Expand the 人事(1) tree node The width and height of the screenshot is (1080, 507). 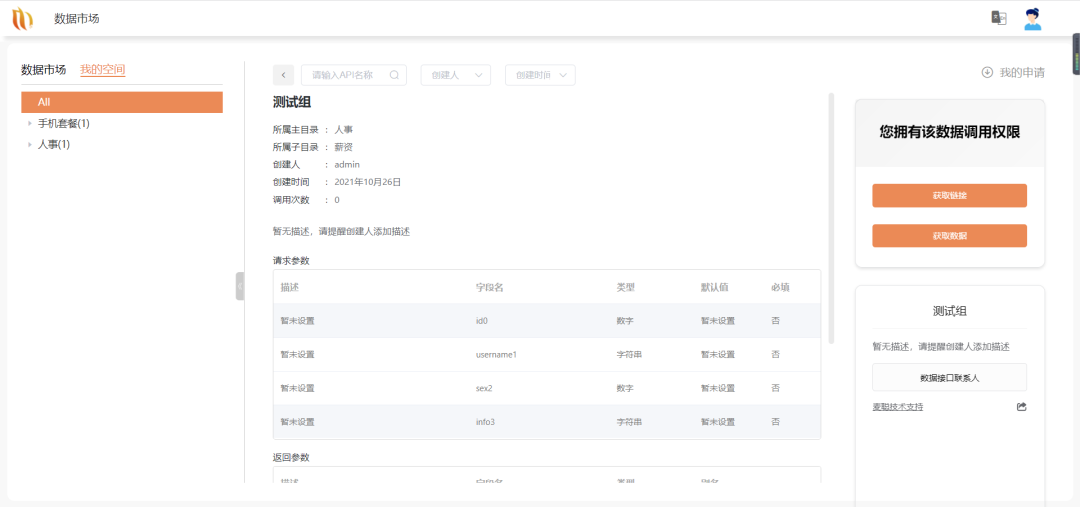[x=30, y=145]
